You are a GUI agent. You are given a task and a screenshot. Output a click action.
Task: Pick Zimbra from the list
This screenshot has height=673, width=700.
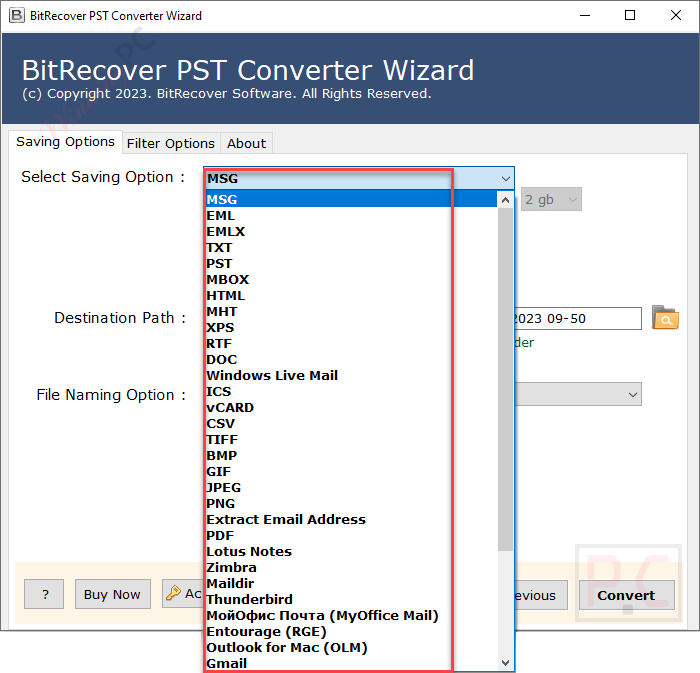351,568
